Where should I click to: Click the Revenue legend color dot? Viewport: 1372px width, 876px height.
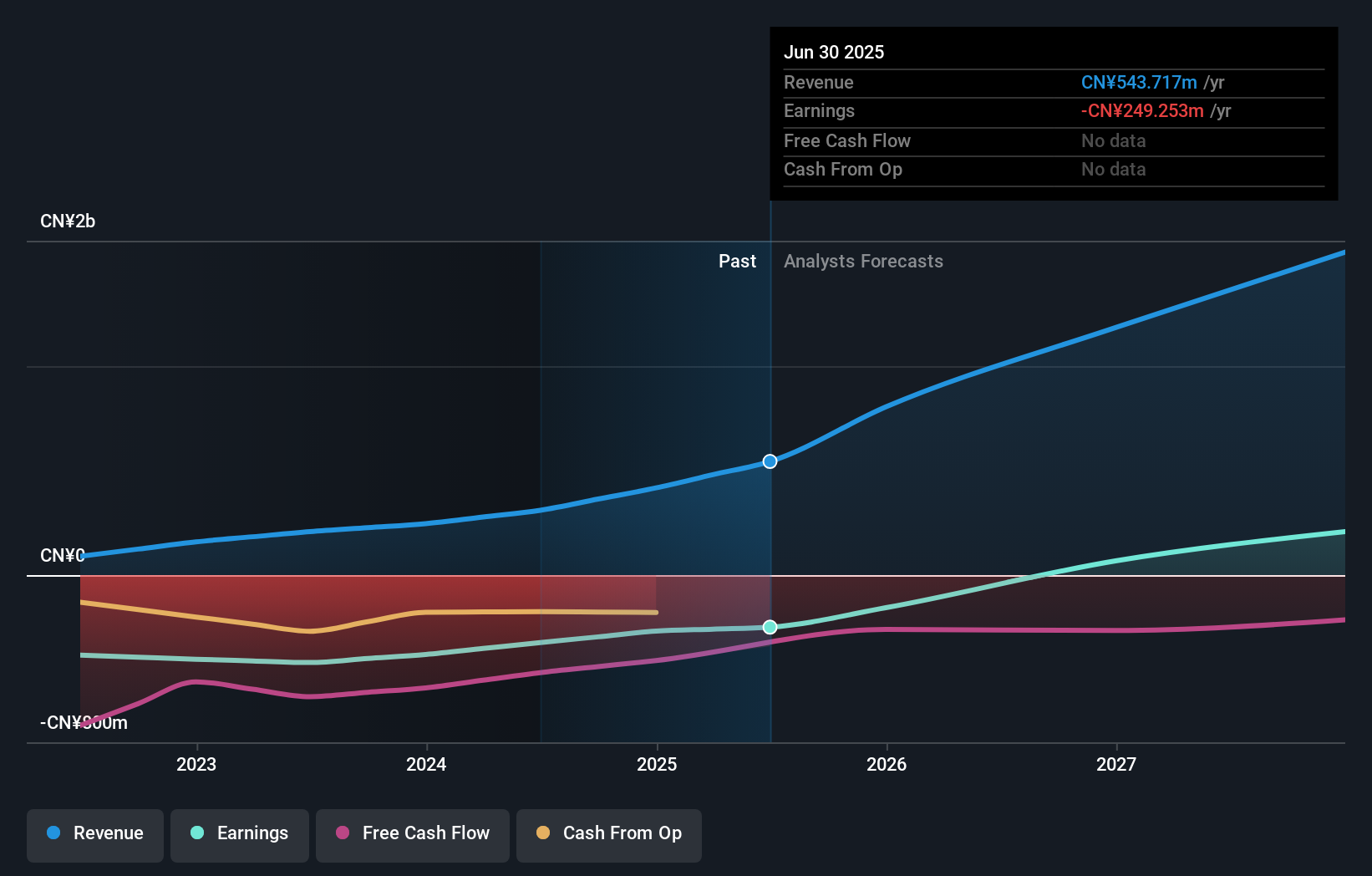[x=53, y=833]
